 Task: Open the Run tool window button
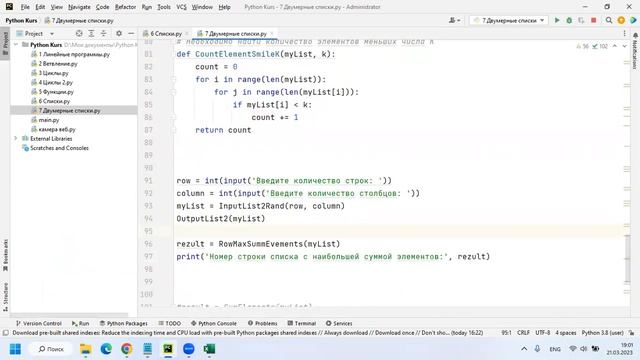[x=80, y=323]
